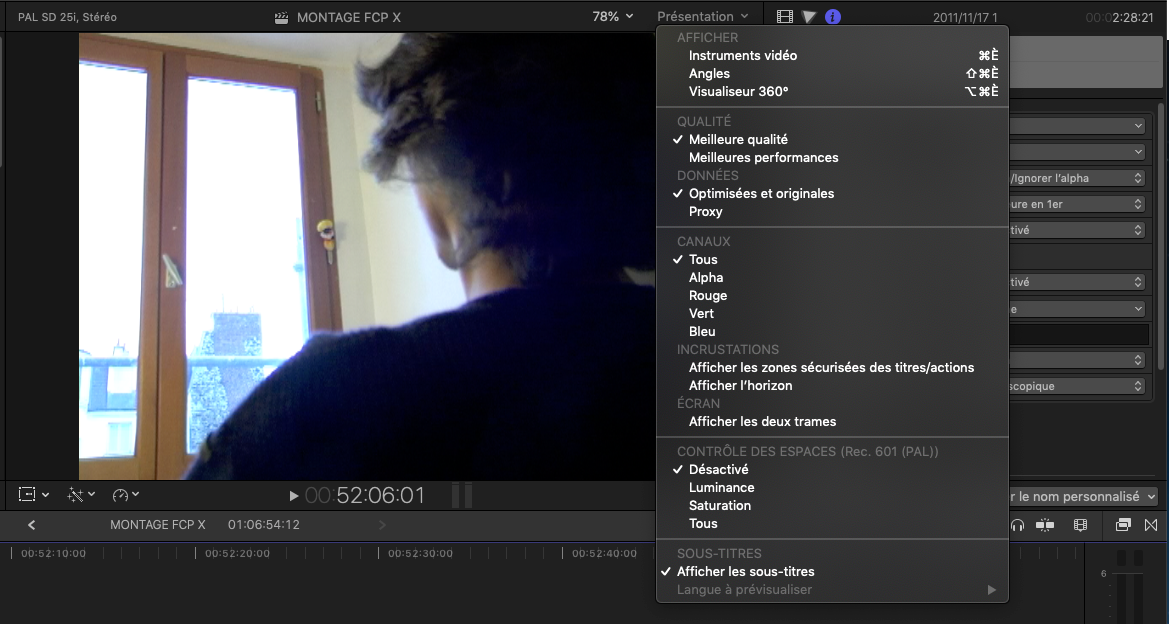Click the play button before the timecode
1169x624 pixels.
point(294,495)
